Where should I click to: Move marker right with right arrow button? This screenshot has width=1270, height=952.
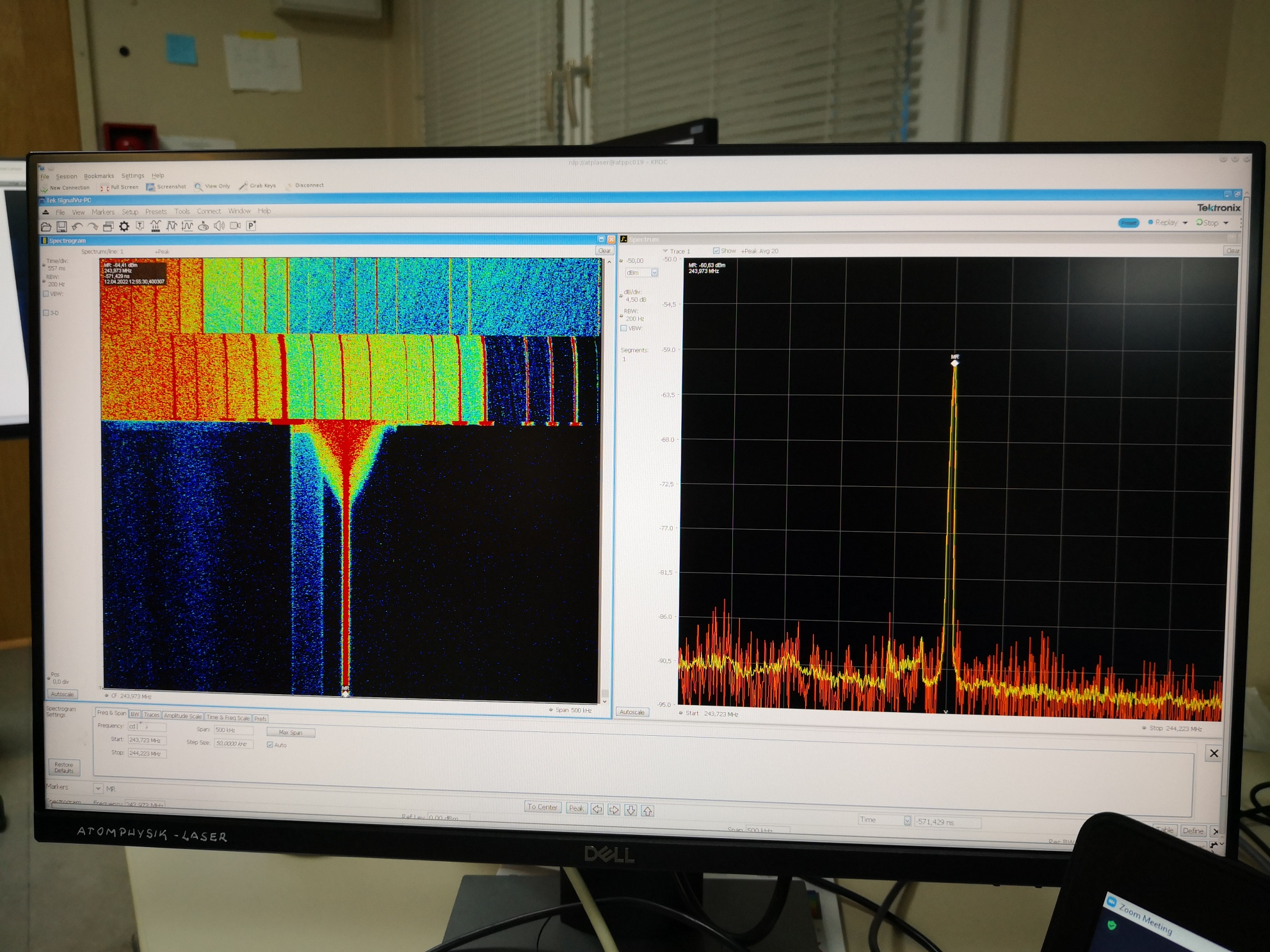614,810
